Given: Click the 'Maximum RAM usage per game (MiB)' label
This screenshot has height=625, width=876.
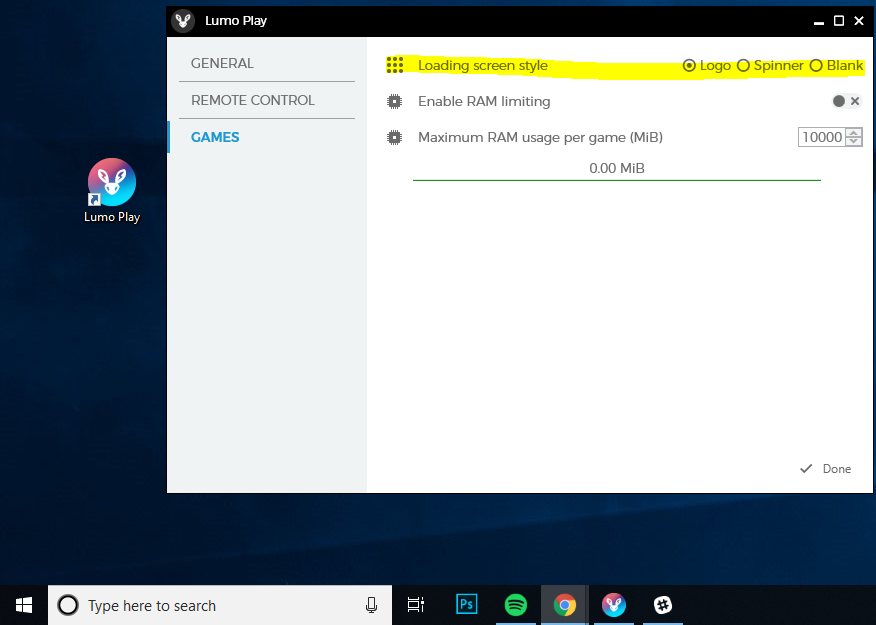Looking at the screenshot, I should tap(540, 137).
